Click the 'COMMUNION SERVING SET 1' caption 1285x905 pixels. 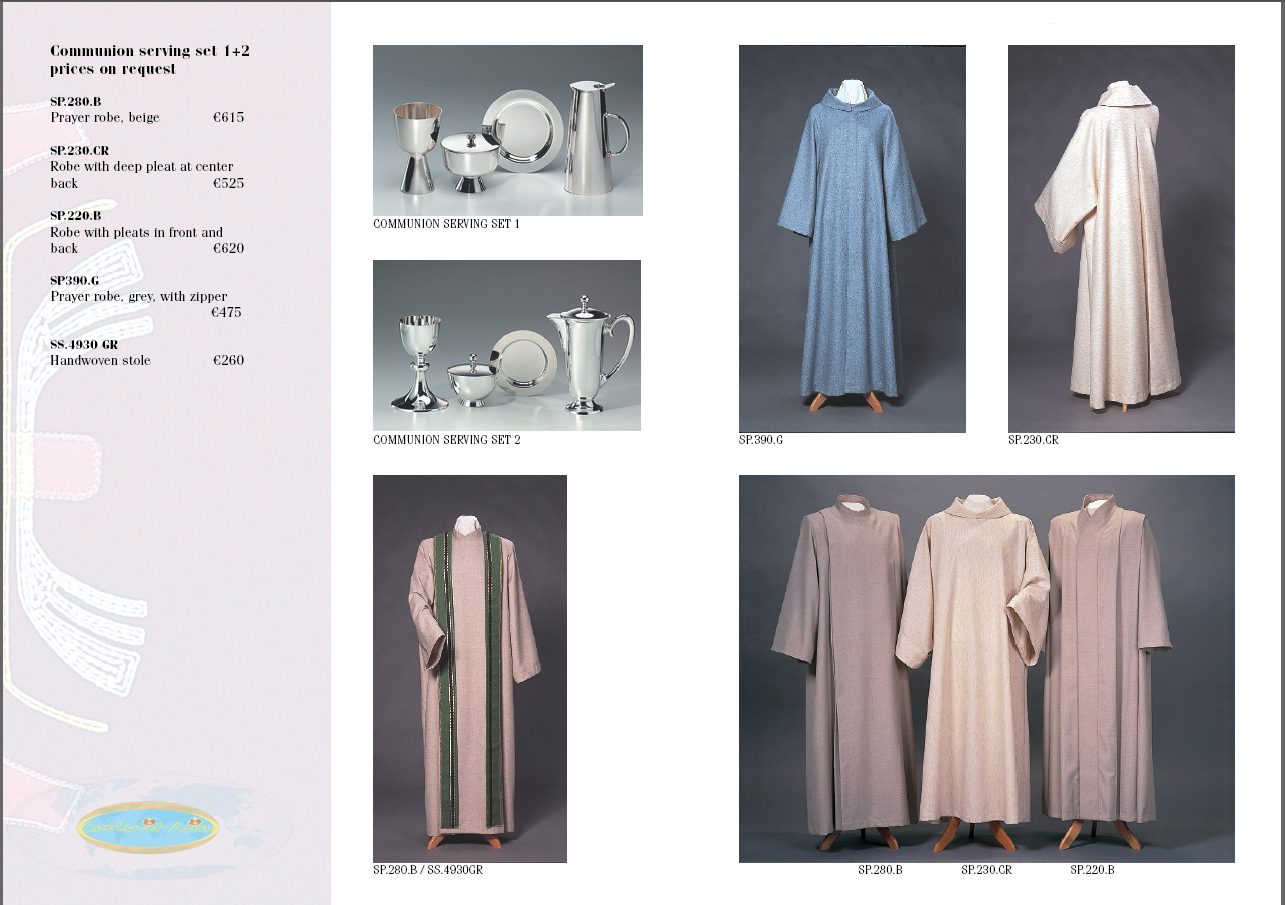pyautogui.click(x=446, y=224)
